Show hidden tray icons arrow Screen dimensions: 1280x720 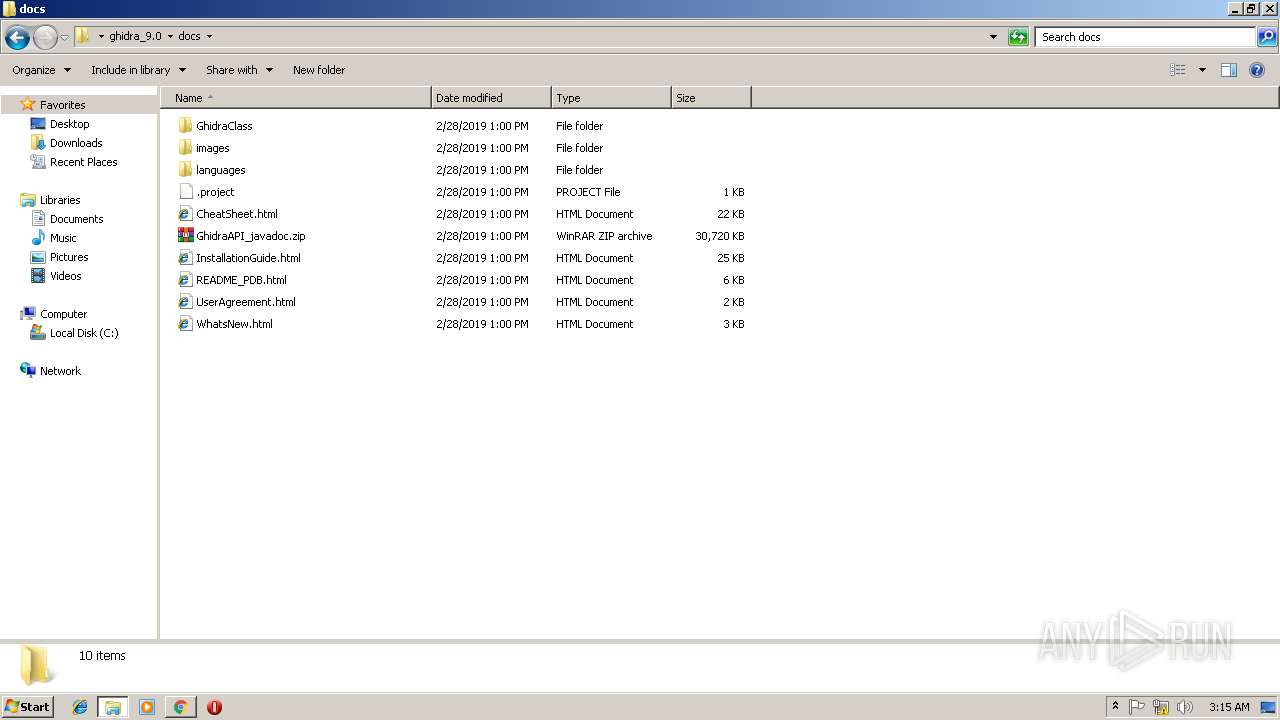[1115, 707]
